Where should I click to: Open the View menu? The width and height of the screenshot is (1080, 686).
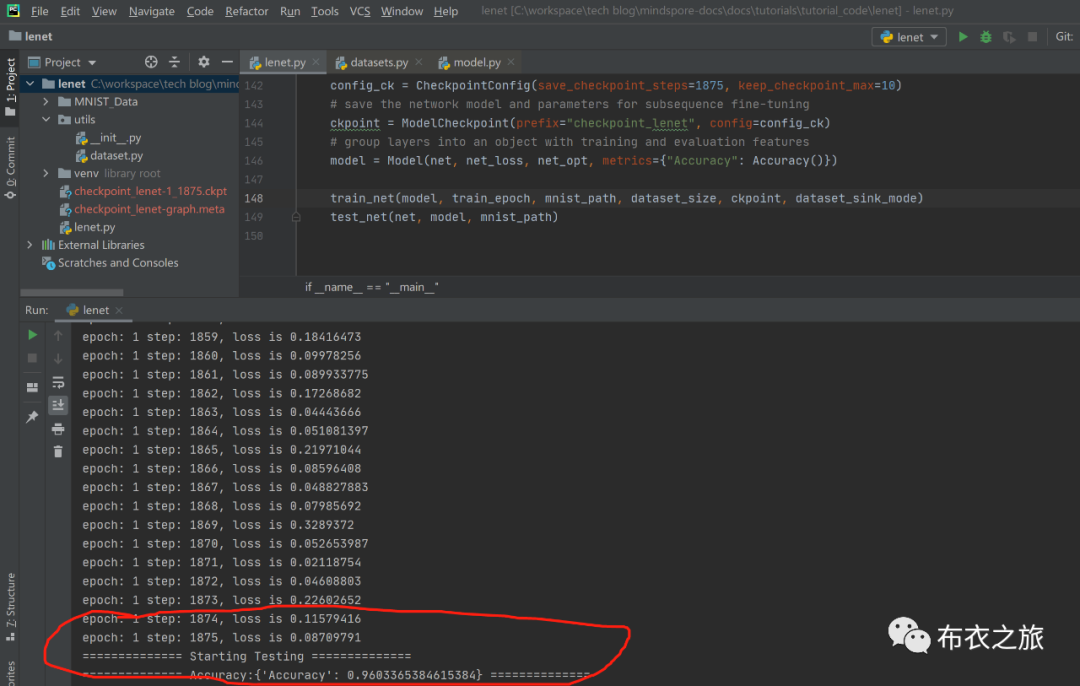tap(104, 11)
